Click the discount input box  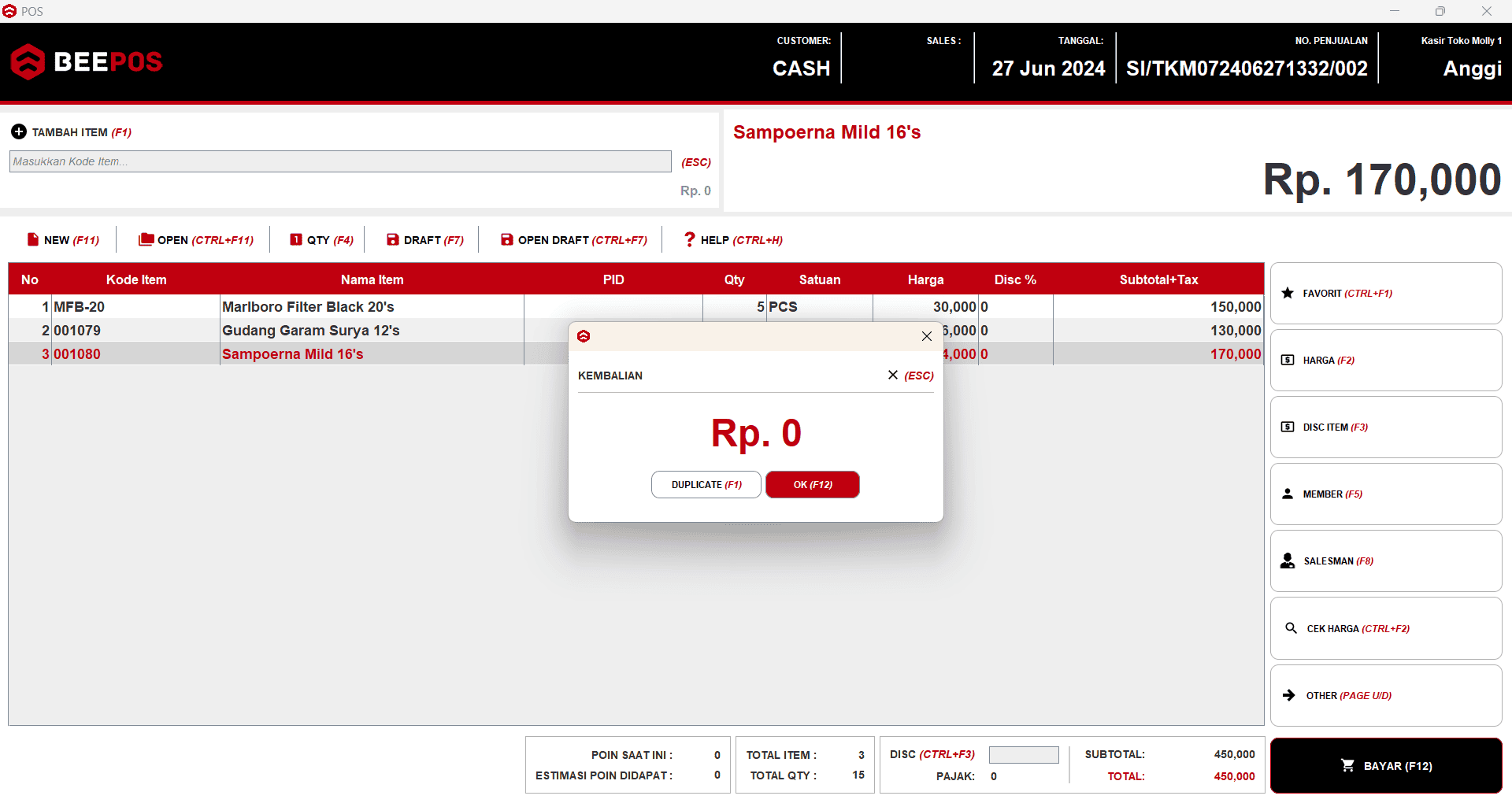[1024, 754]
